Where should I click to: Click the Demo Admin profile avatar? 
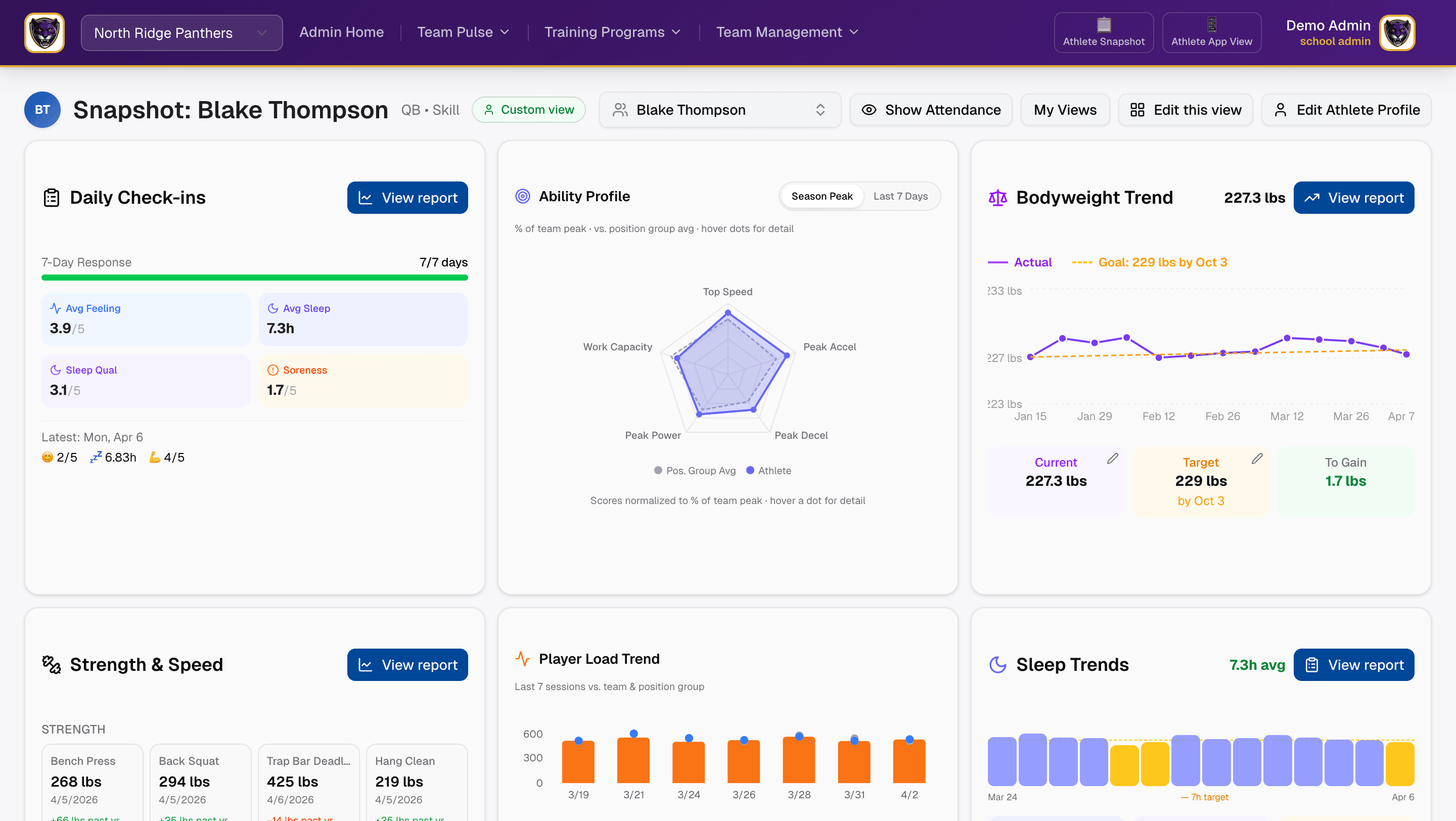pos(1397,33)
